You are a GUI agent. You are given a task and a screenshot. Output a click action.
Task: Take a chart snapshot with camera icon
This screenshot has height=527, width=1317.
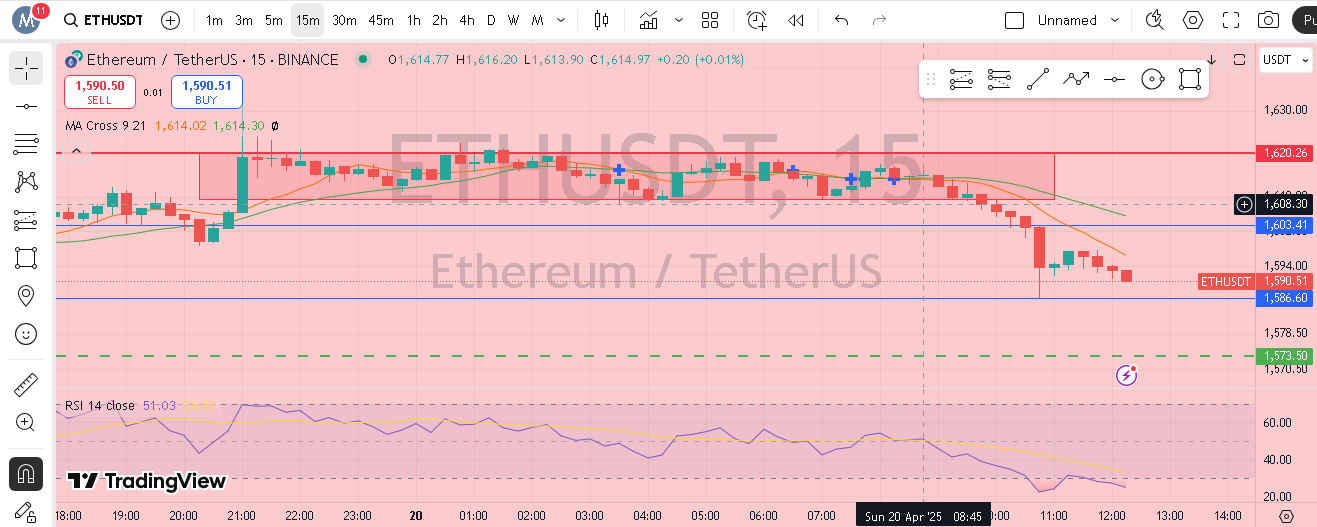tap(1268, 20)
